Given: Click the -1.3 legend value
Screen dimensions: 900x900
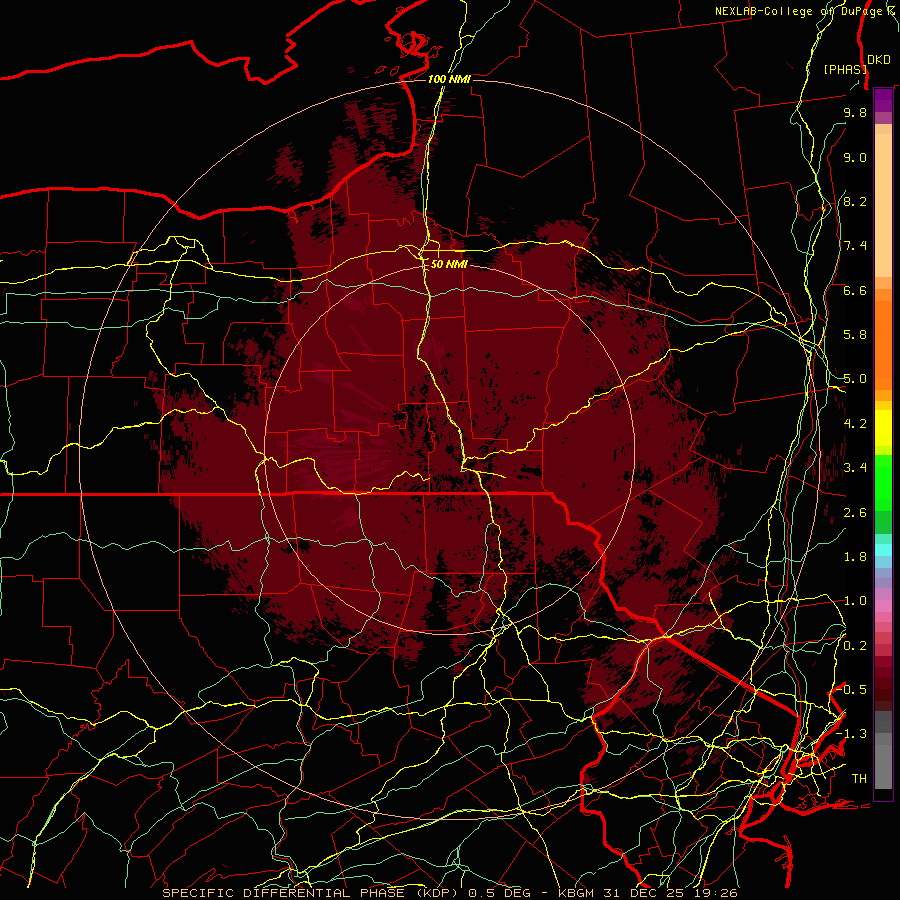Looking at the screenshot, I should point(852,734).
